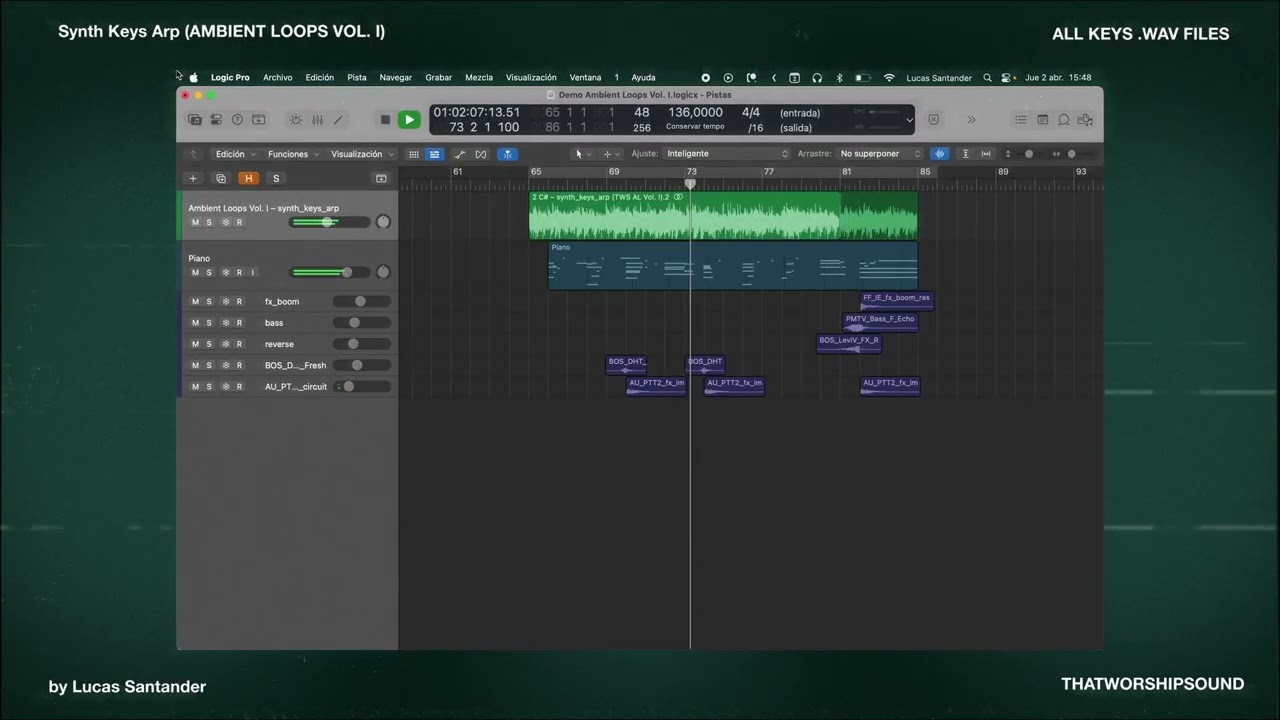This screenshot has height=720, width=1280.
Task: Open the Loop Browser icon
Action: coord(1064,120)
